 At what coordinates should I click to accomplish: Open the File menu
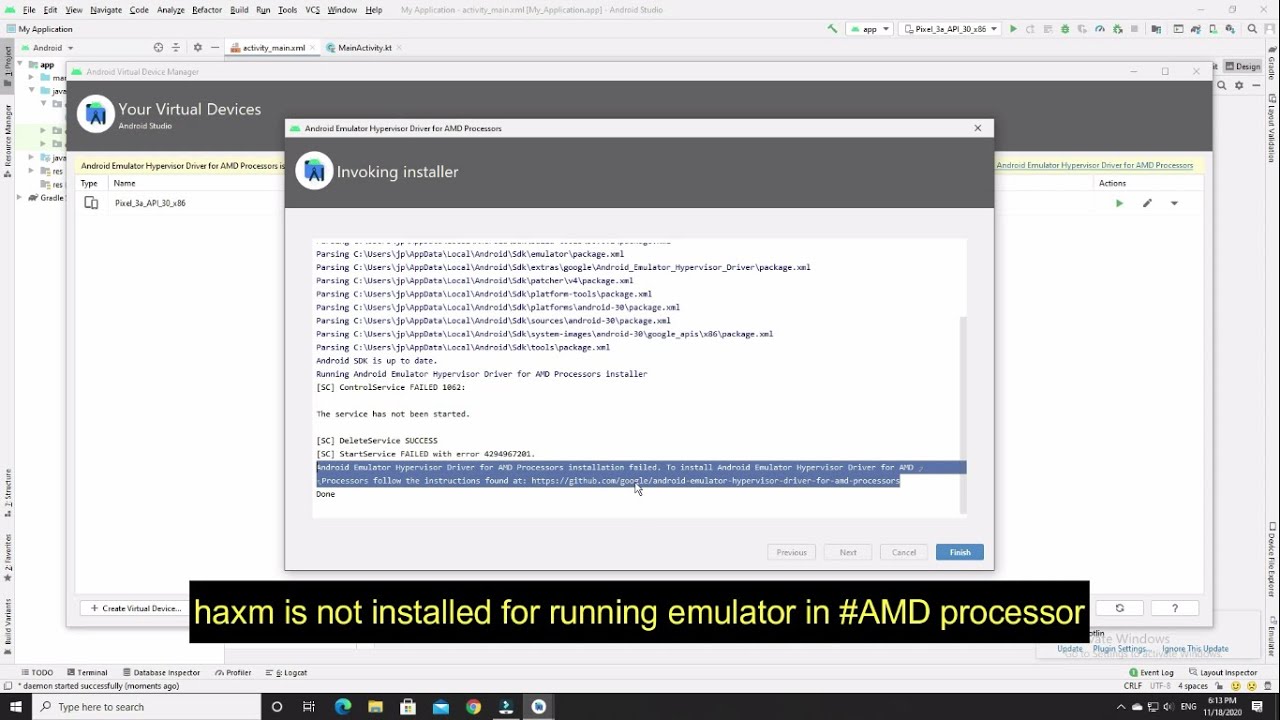coord(29,10)
